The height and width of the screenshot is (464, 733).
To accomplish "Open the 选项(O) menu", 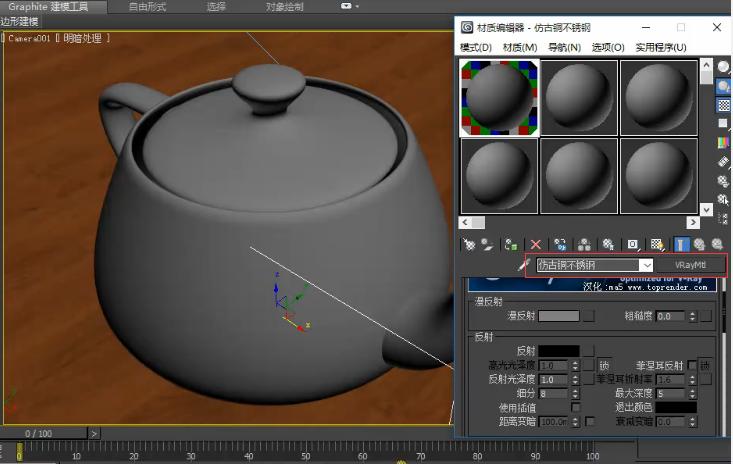I will pyautogui.click(x=608, y=47).
